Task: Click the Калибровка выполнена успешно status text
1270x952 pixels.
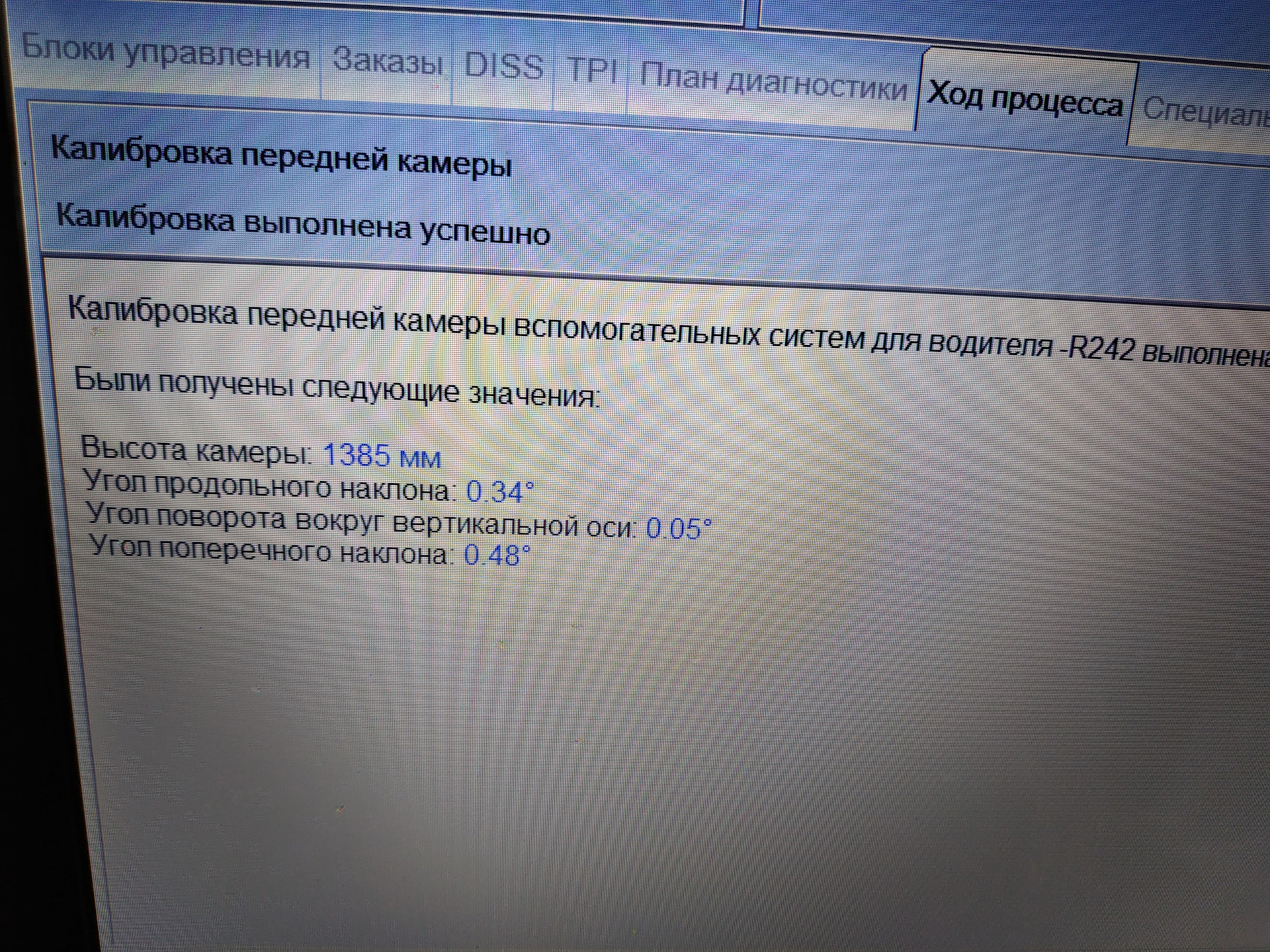Action: [x=303, y=225]
